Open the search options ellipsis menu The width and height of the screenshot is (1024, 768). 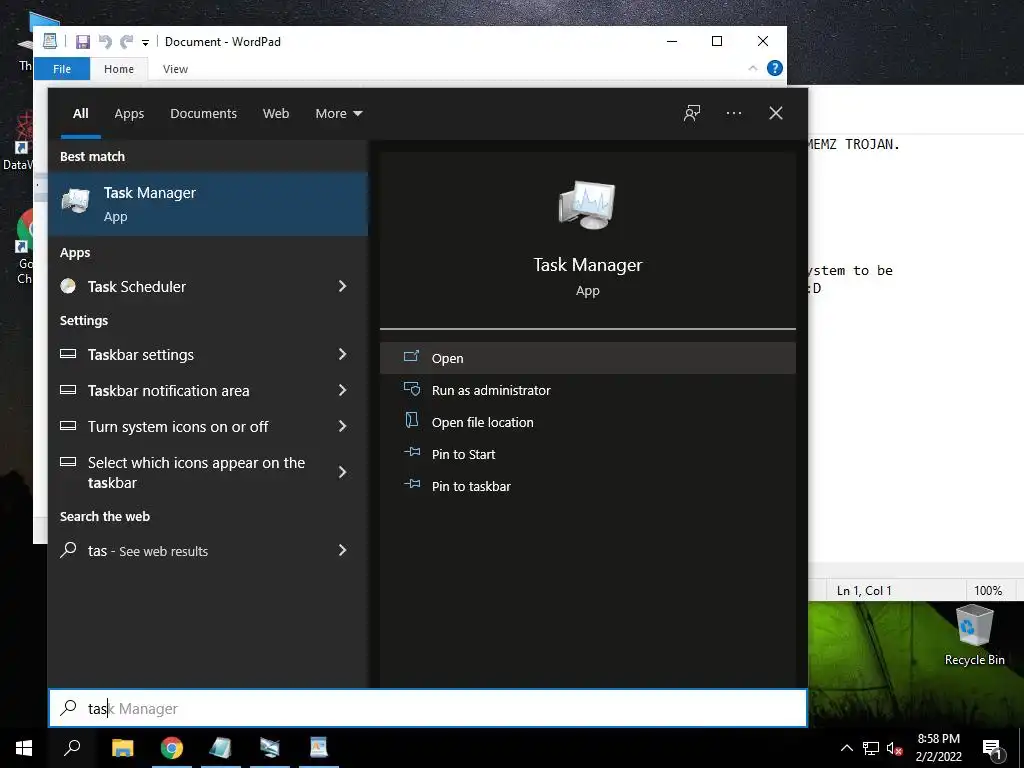[x=734, y=113]
